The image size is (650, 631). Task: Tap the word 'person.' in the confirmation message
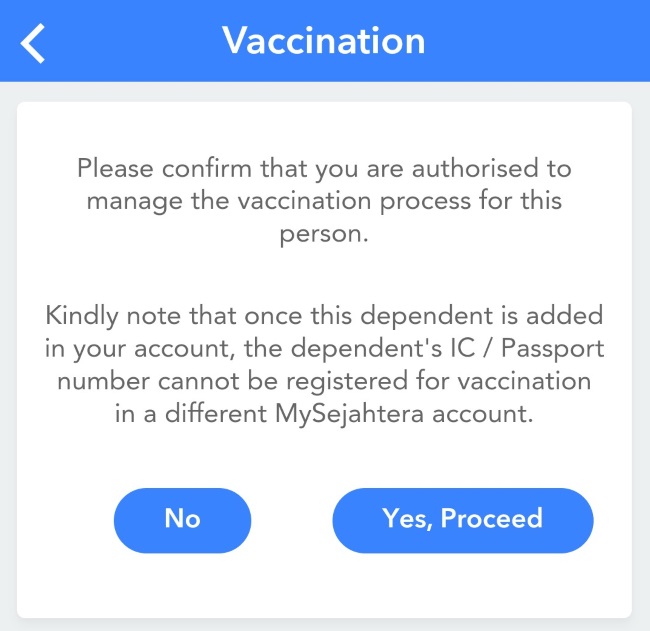pyautogui.click(x=324, y=235)
